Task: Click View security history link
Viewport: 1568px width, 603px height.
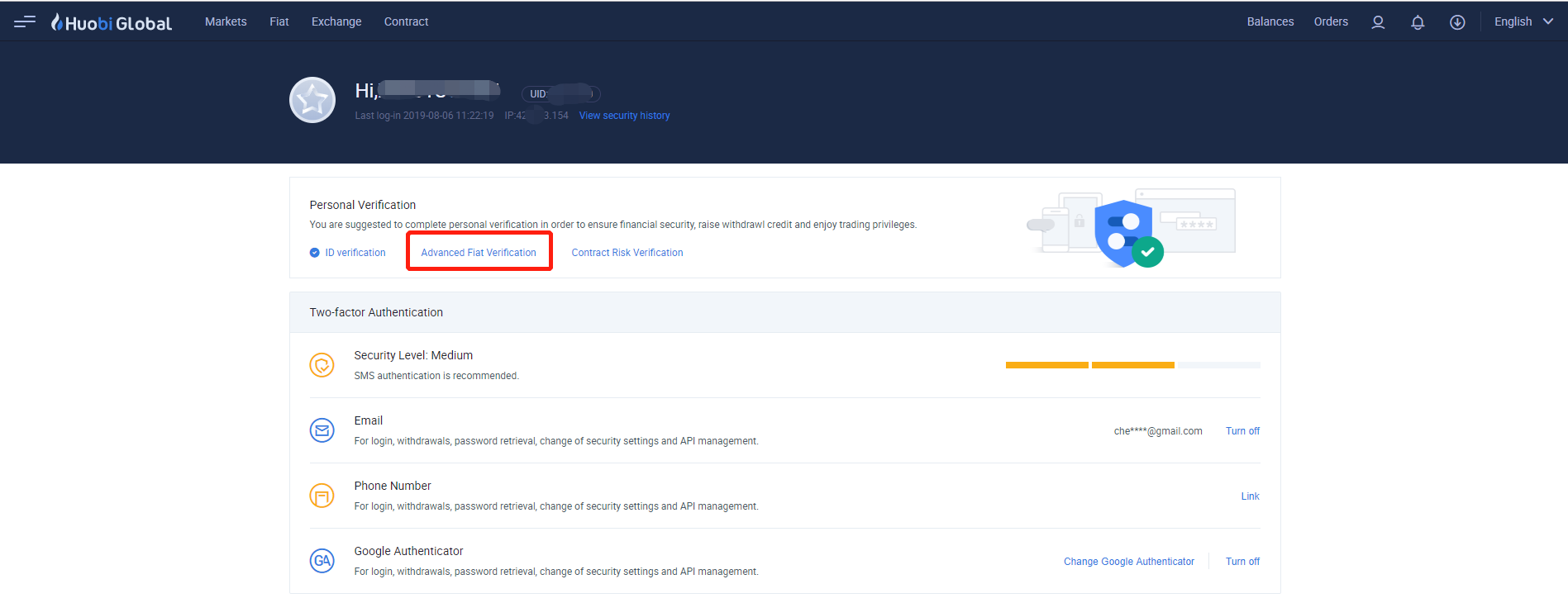Action: point(624,116)
